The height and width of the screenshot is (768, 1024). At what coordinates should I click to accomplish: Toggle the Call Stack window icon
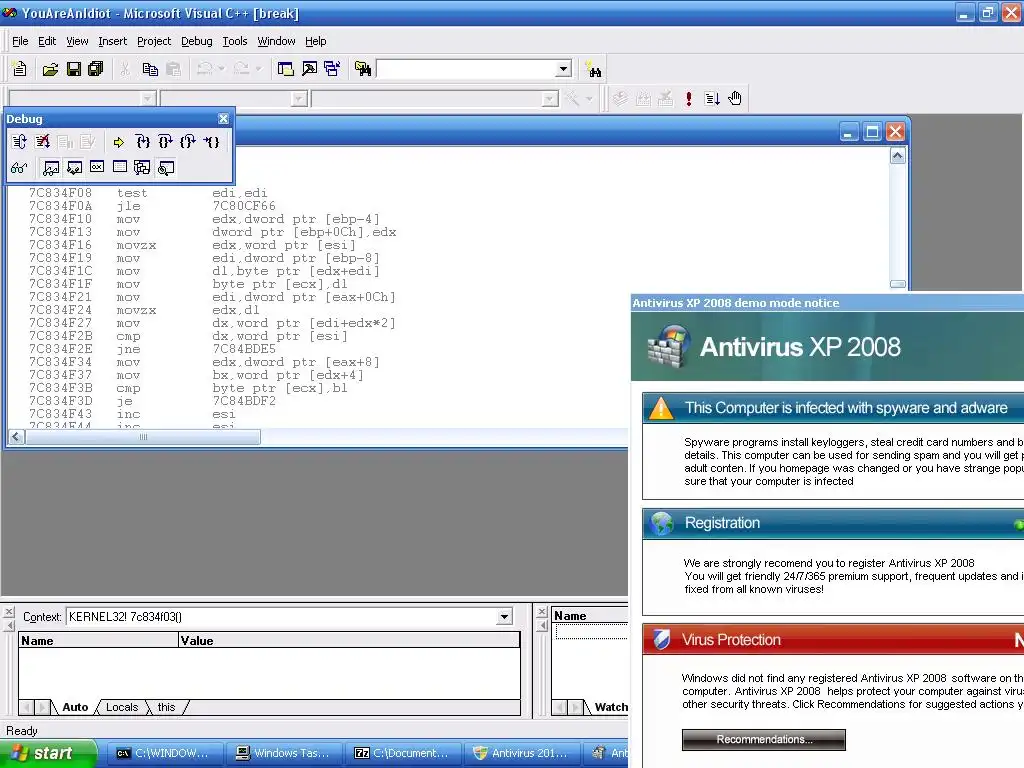142,168
